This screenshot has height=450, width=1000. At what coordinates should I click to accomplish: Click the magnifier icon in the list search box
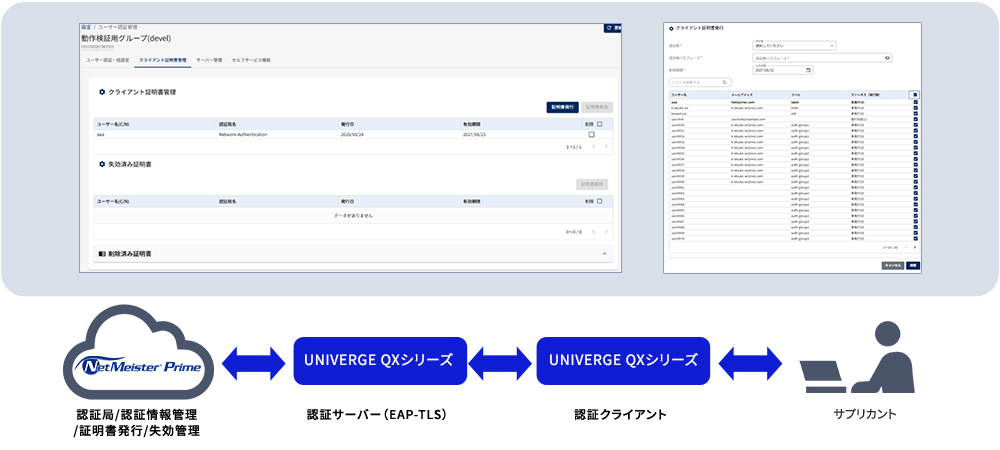[724, 82]
